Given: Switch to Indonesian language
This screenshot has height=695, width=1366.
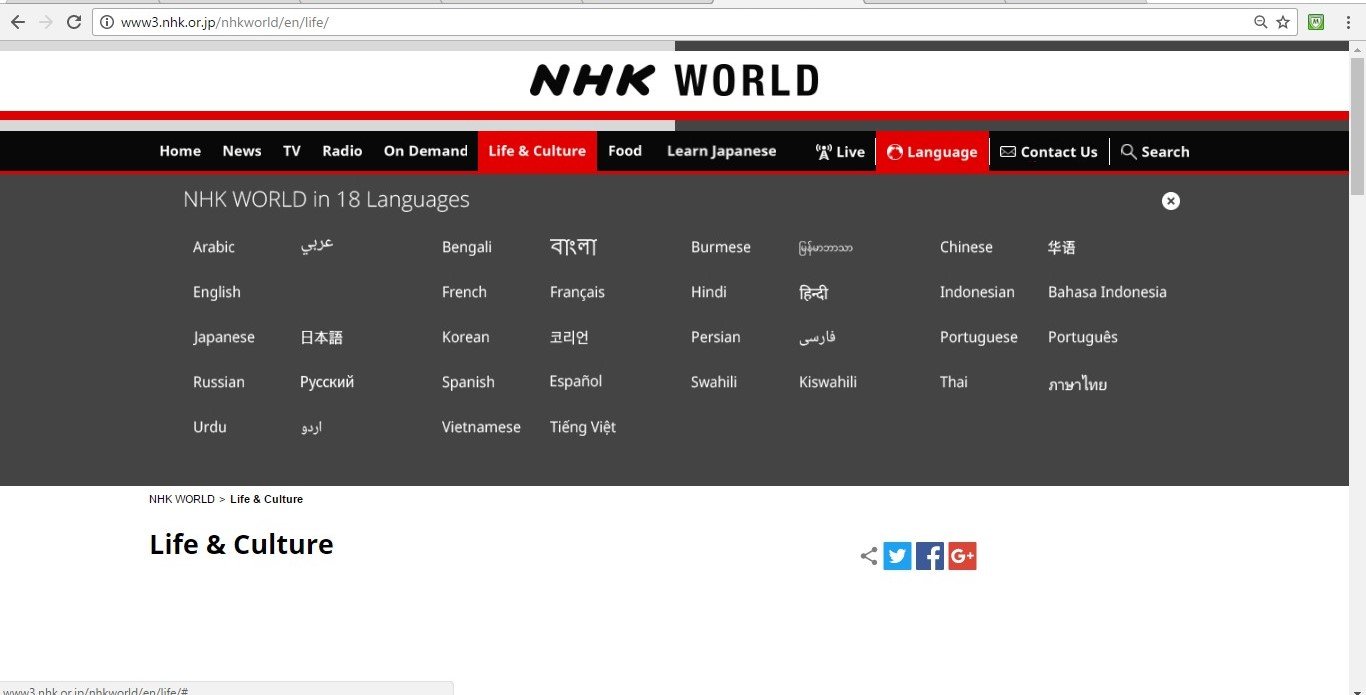Looking at the screenshot, I should 977,292.
